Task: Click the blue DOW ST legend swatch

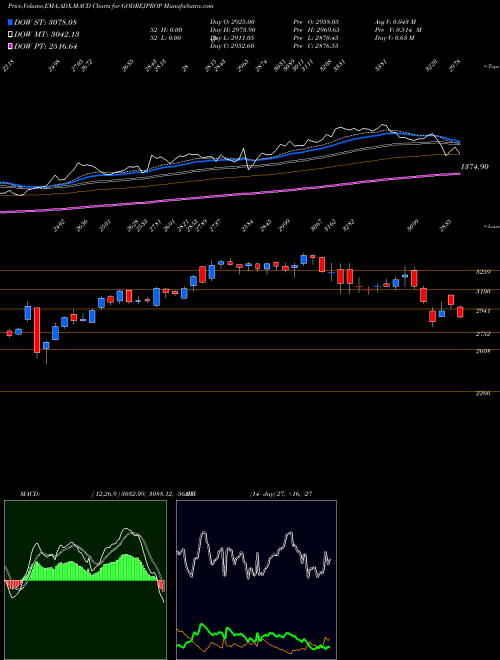Action: [10, 23]
